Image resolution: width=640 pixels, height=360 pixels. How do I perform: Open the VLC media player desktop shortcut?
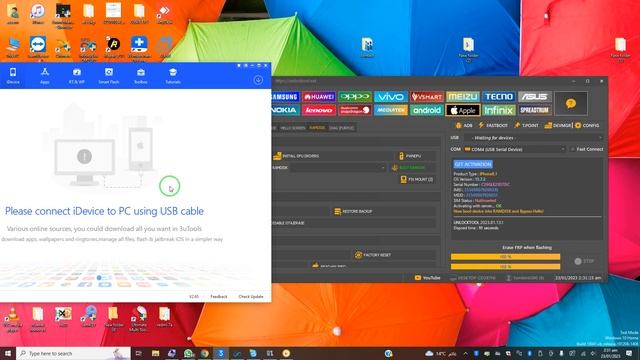pos(12,319)
